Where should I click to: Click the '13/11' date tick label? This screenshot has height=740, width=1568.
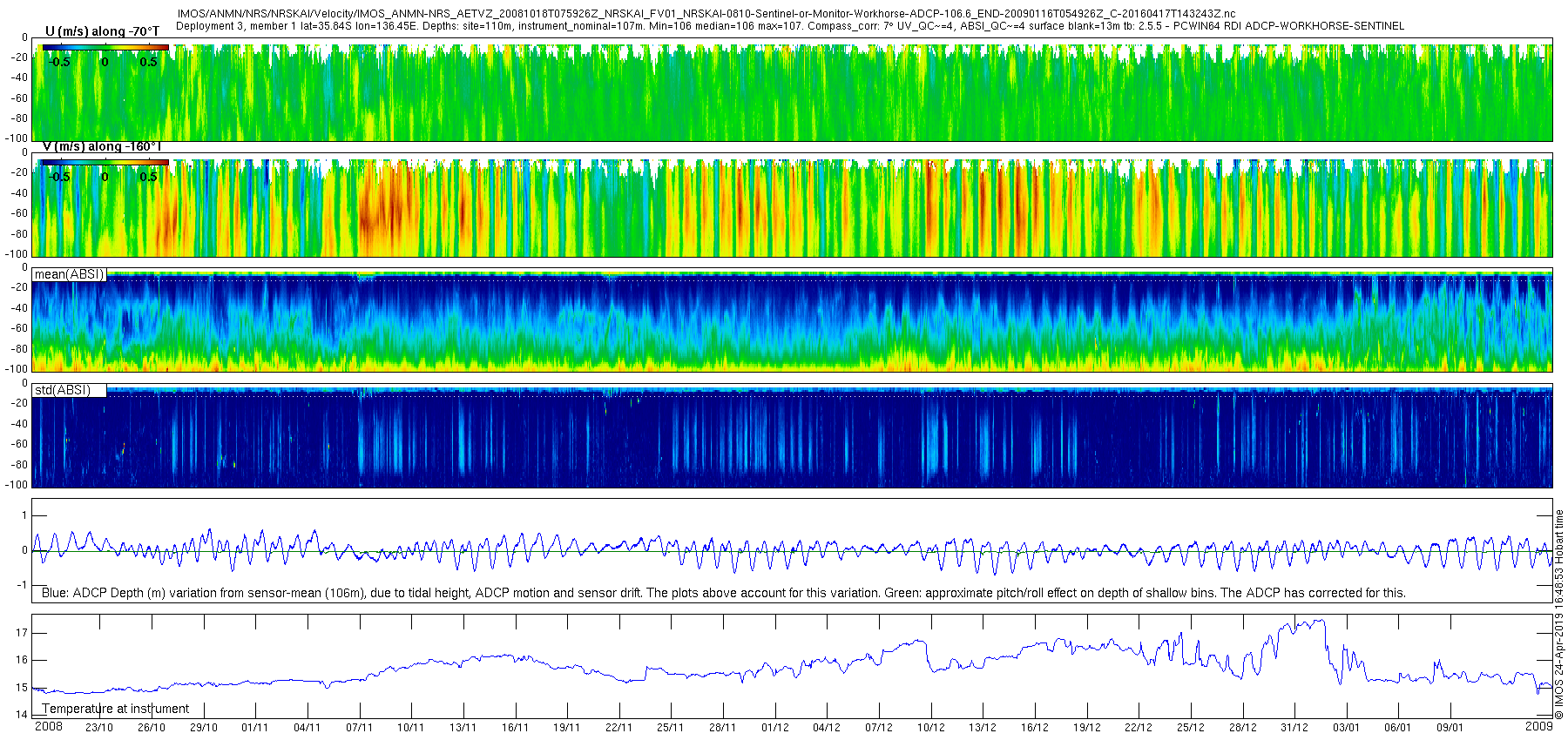pos(463,728)
